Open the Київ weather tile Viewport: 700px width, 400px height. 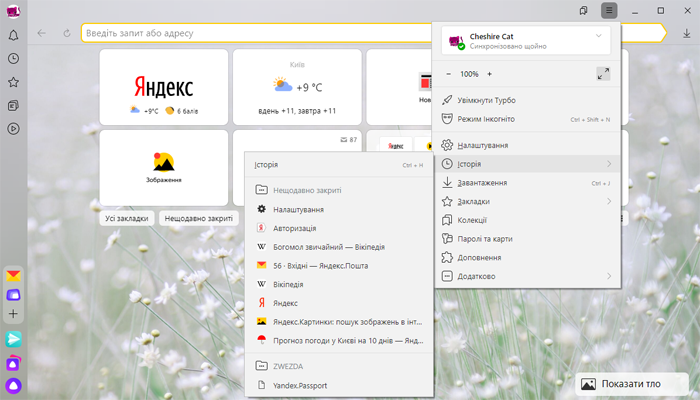[x=297, y=87]
